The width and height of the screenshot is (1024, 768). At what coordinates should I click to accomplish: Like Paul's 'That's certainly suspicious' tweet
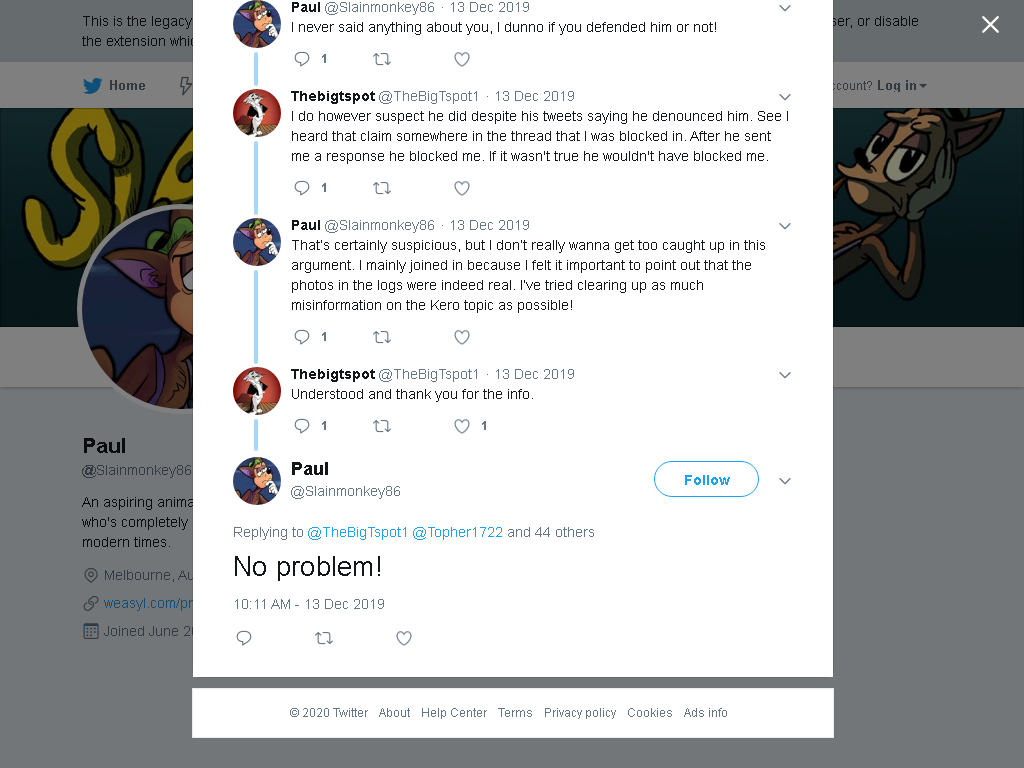pyautogui.click(x=462, y=337)
